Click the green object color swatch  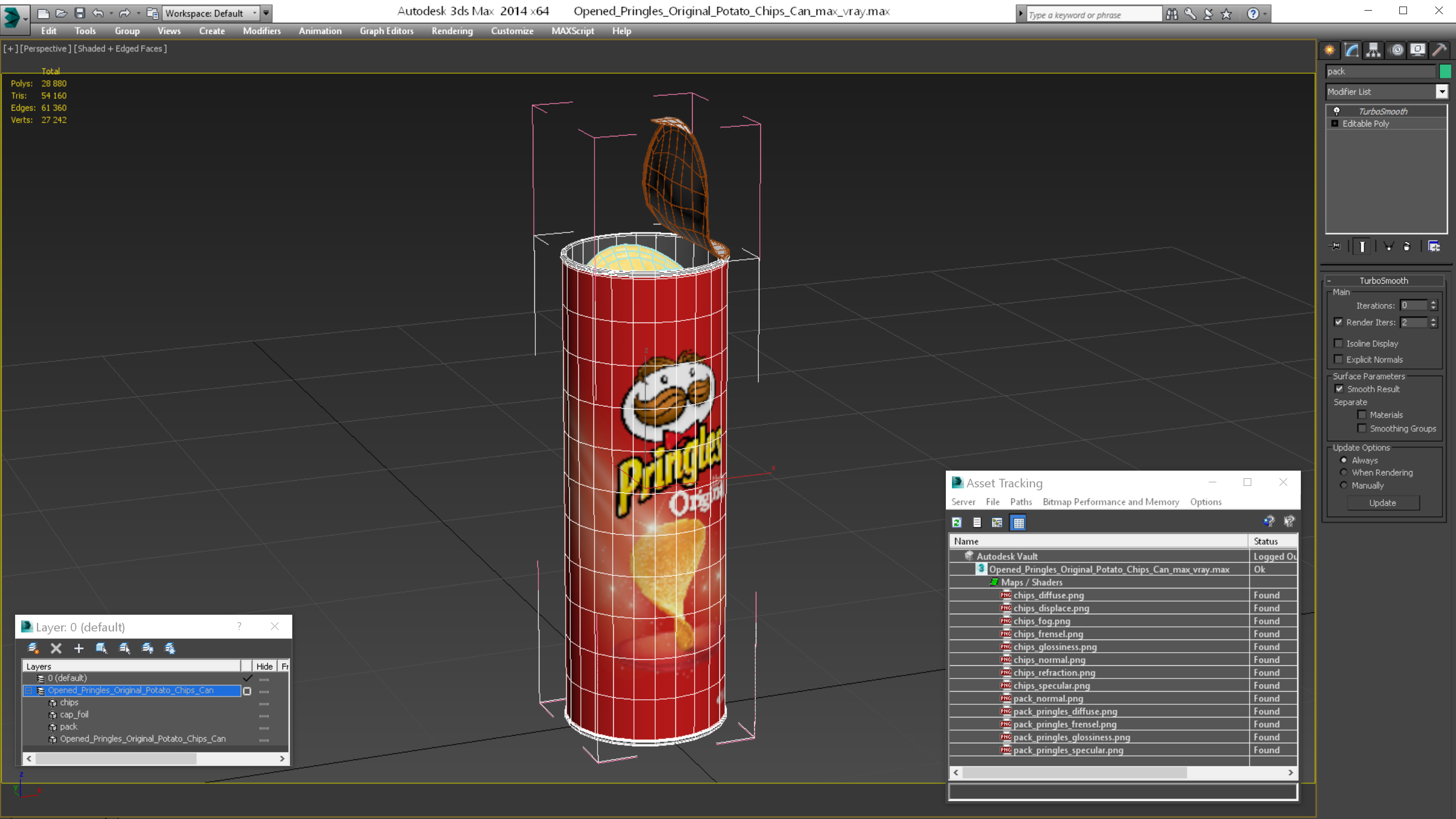(x=1445, y=71)
